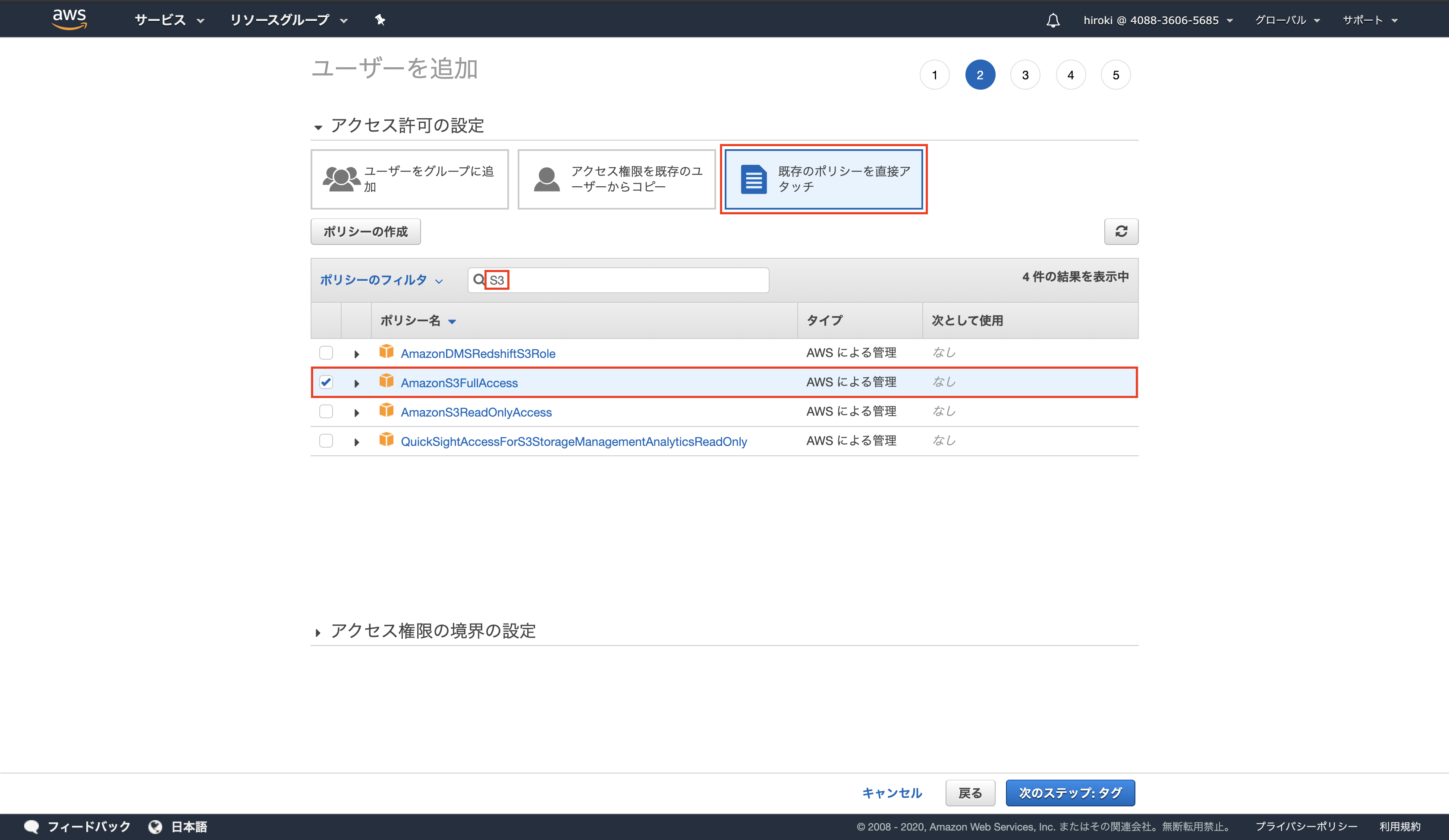Screen dimensions: 1449x840
Task: Open the QuickSightAccessForS3StorageManagementAnalyticsReadOnly policy link
Action: point(573,442)
